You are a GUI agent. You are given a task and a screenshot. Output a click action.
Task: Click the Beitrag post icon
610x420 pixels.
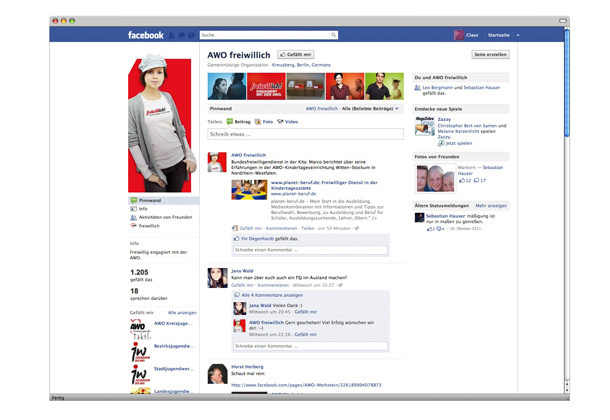pyautogui.click(x=228, y=121)
